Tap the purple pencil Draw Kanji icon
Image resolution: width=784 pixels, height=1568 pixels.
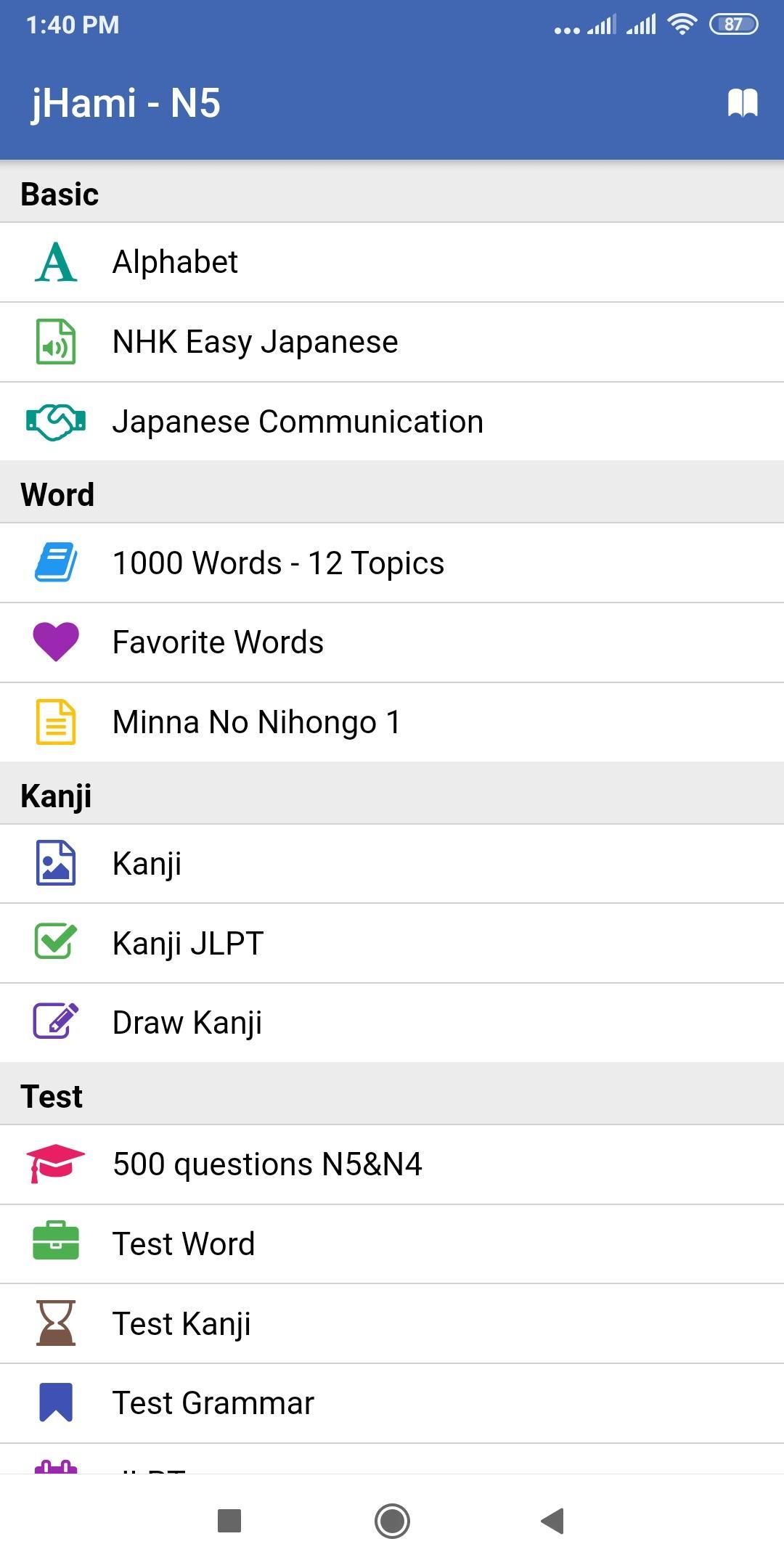(56, 1022)
